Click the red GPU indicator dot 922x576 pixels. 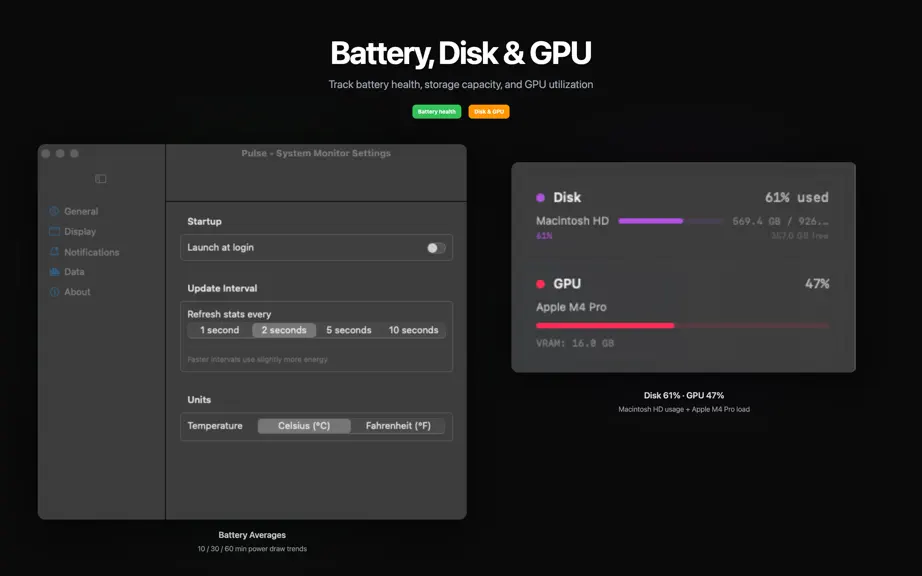coord(540,284)
